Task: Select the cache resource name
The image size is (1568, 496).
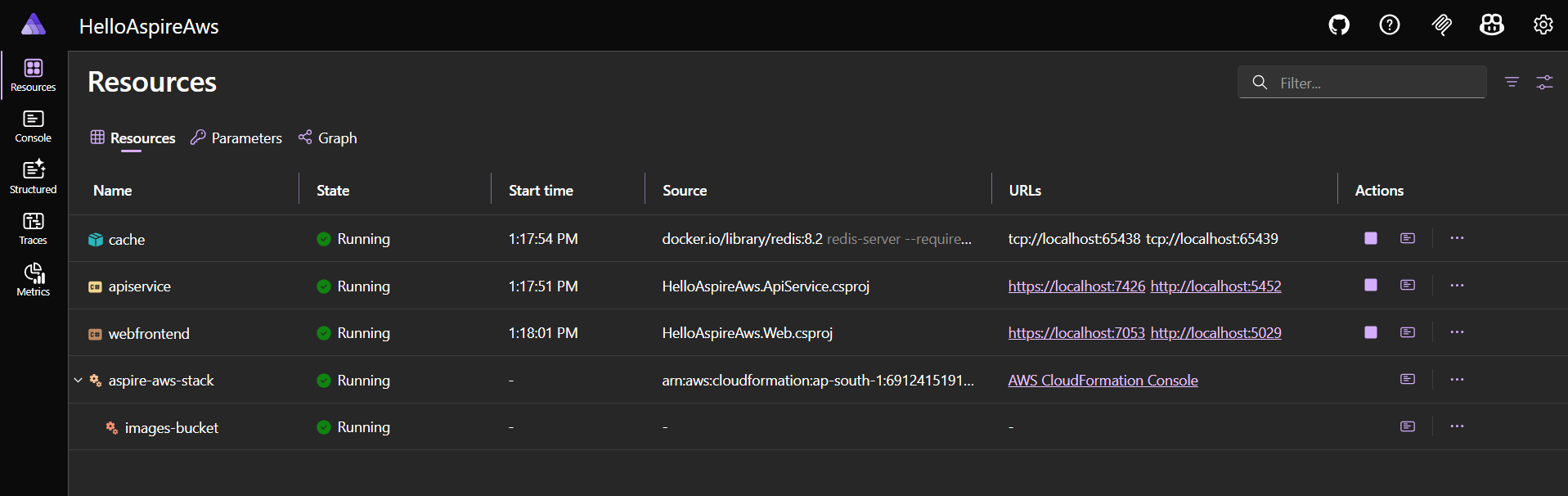Action: tap(127, 239)
